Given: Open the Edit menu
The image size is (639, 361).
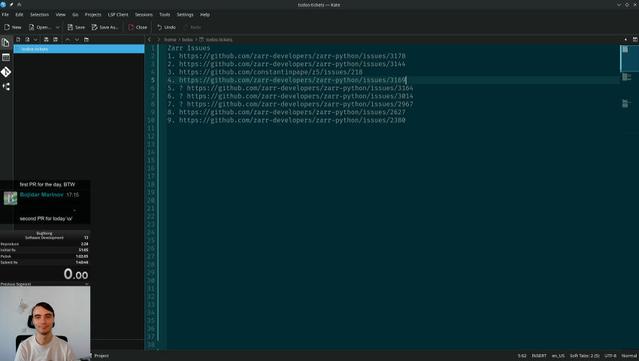Looking at the screenshot, I should pos(19,15).
